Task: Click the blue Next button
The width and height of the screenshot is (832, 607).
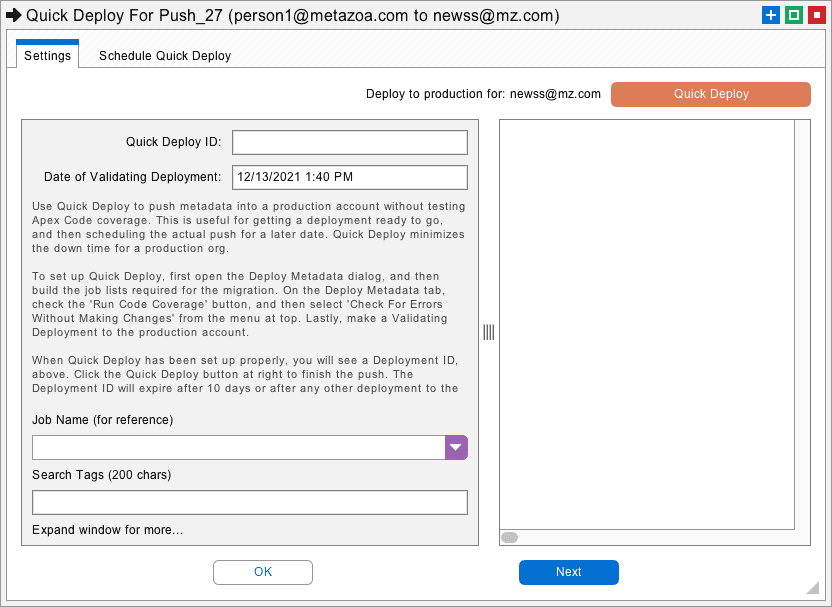Action: coord(569,572)
